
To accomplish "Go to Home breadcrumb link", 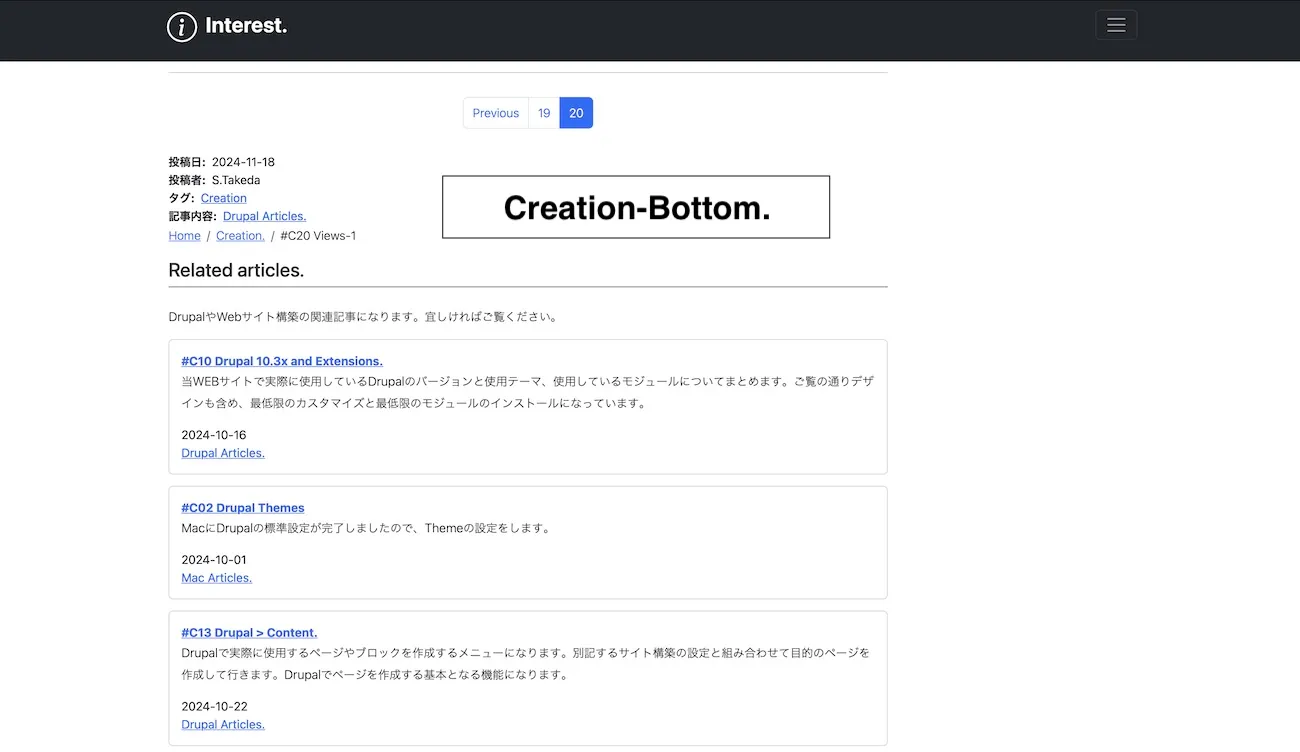I will click(184, 236).
